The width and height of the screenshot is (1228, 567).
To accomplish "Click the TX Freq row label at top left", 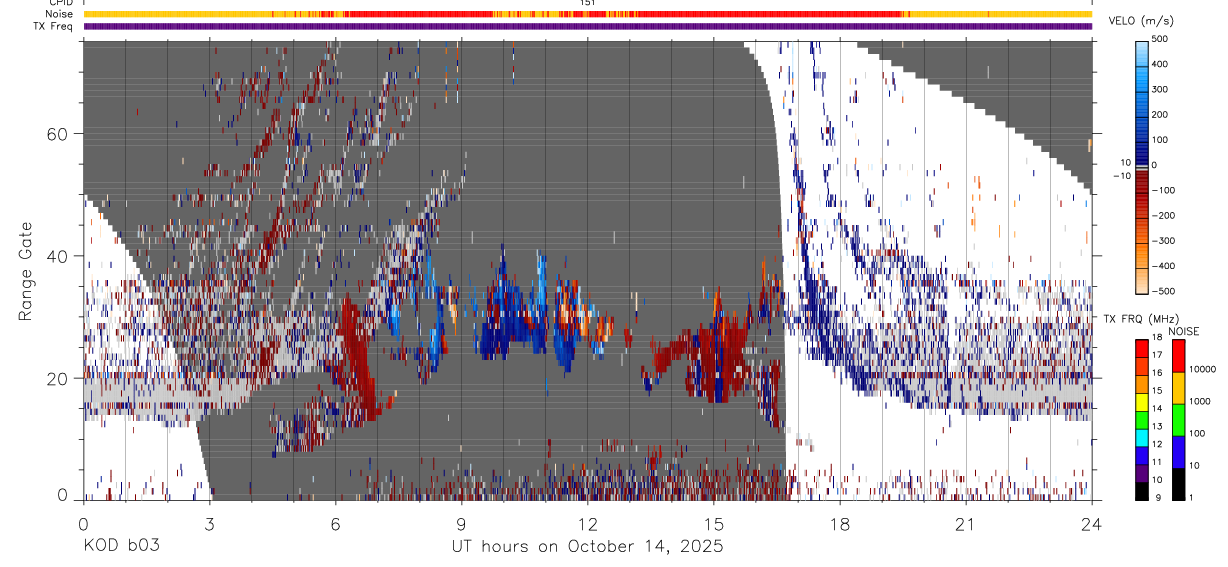I will (x=52, y=26).
